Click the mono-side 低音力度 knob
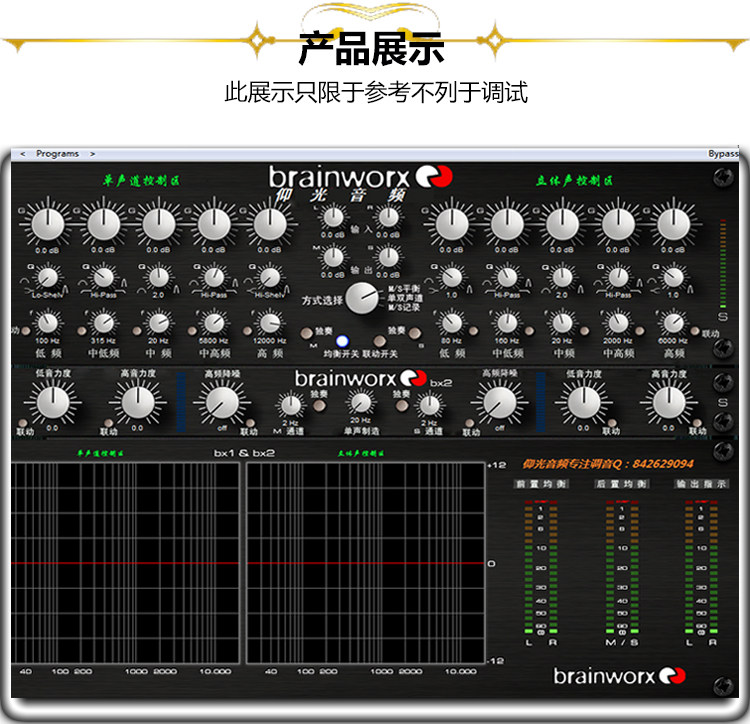Screen dimensions: 750x724 [53, 403]
